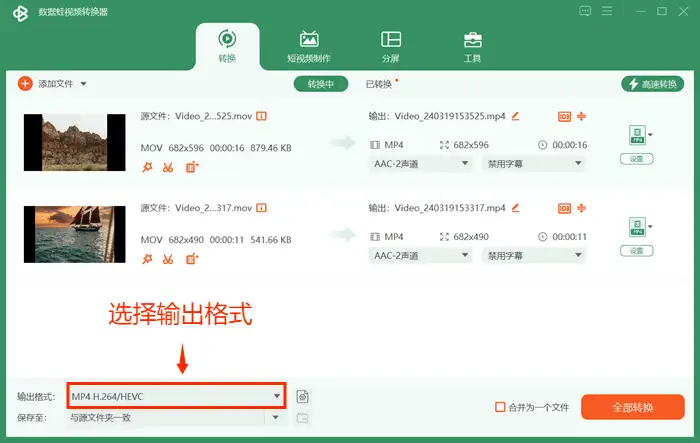
Task: Open the feedback message icon in the title bar
Action: (585, 11)
